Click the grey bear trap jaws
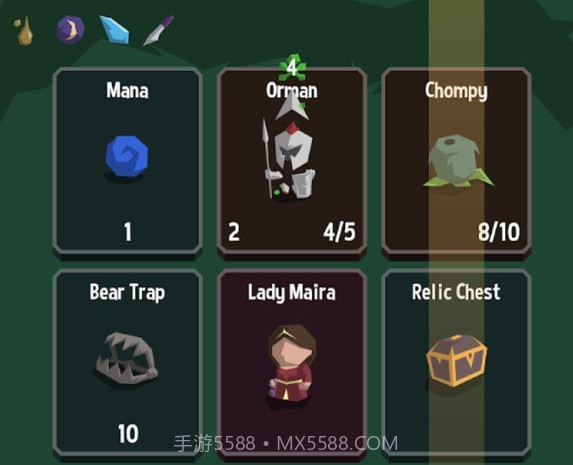 coord(127,359)
